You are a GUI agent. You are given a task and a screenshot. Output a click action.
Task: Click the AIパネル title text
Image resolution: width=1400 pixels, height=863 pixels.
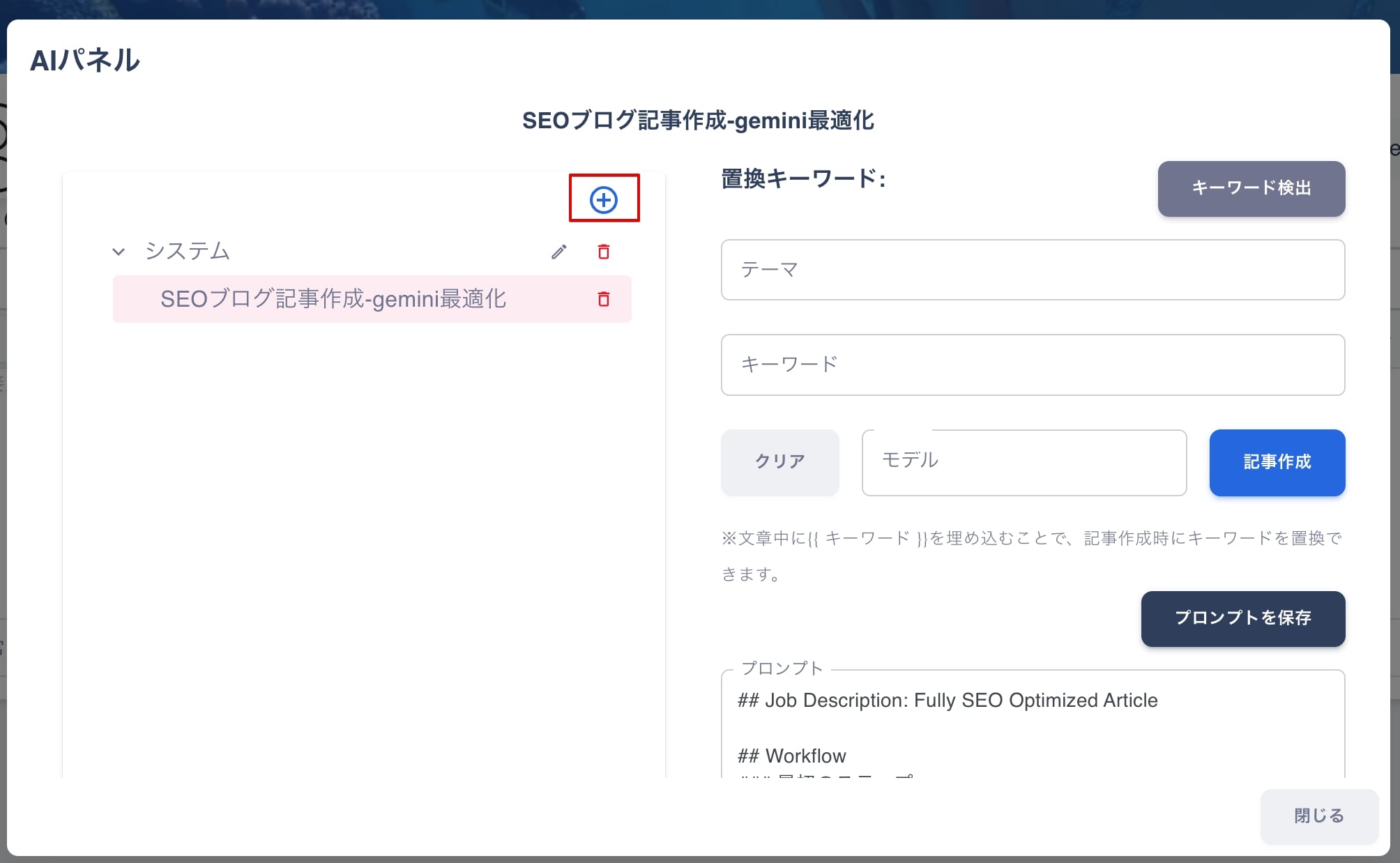click(85, 60)
